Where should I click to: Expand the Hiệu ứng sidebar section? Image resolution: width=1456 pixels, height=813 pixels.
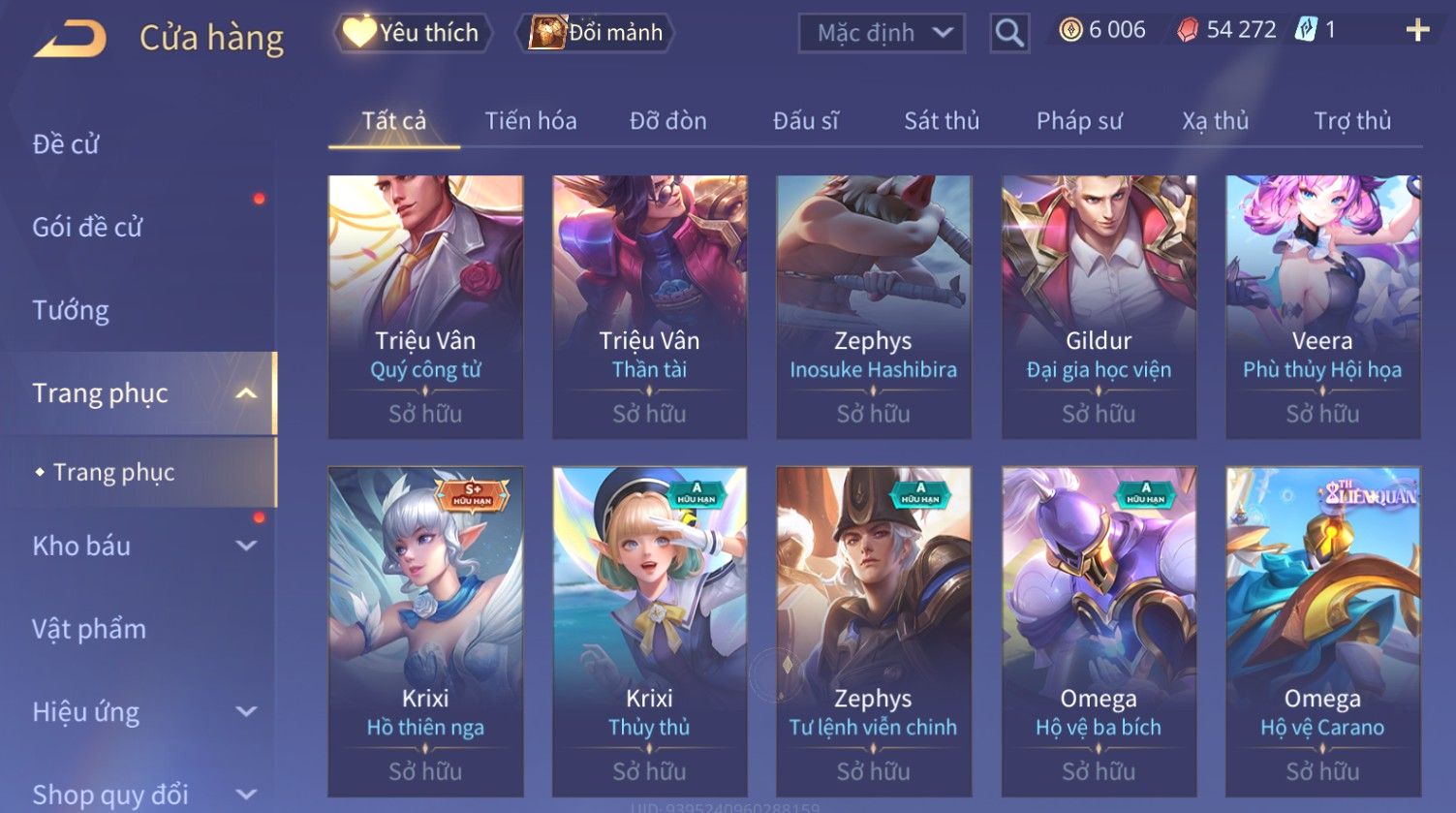(x=246, y=712)
